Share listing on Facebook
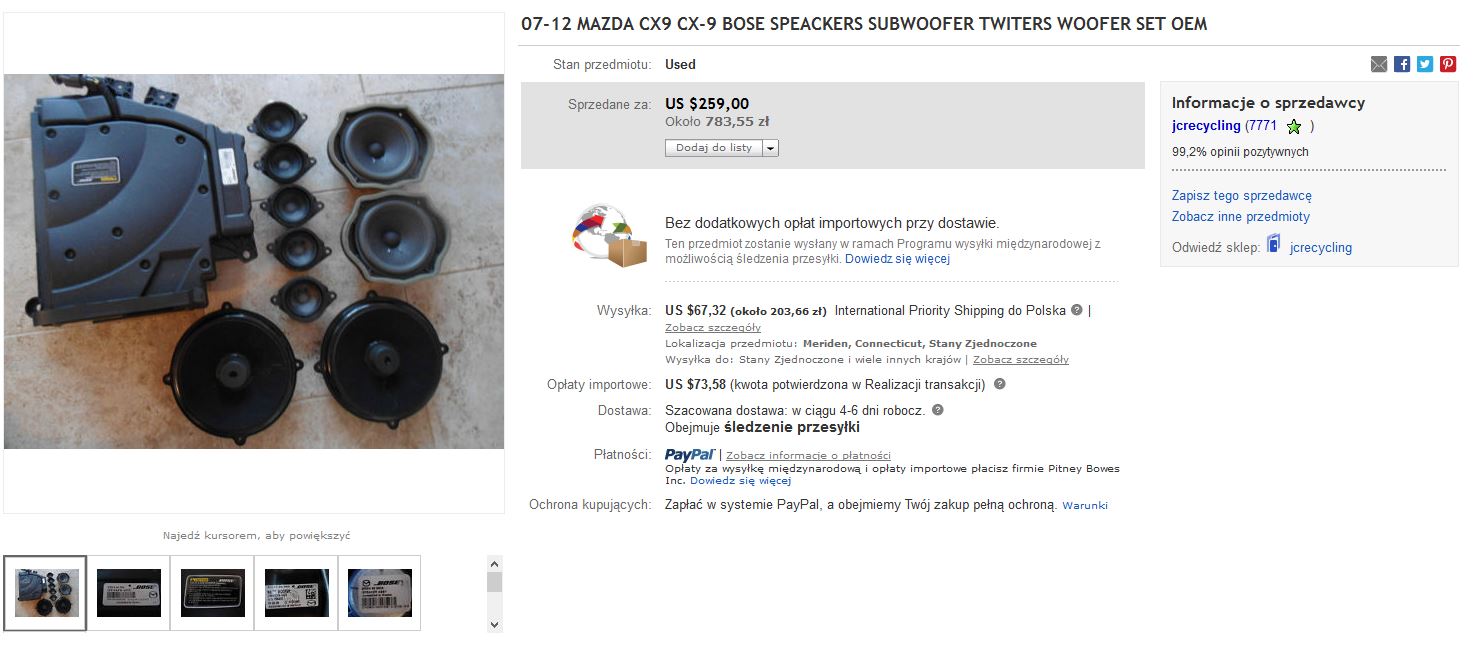1473x645 pixels. tap(1402, 64)
